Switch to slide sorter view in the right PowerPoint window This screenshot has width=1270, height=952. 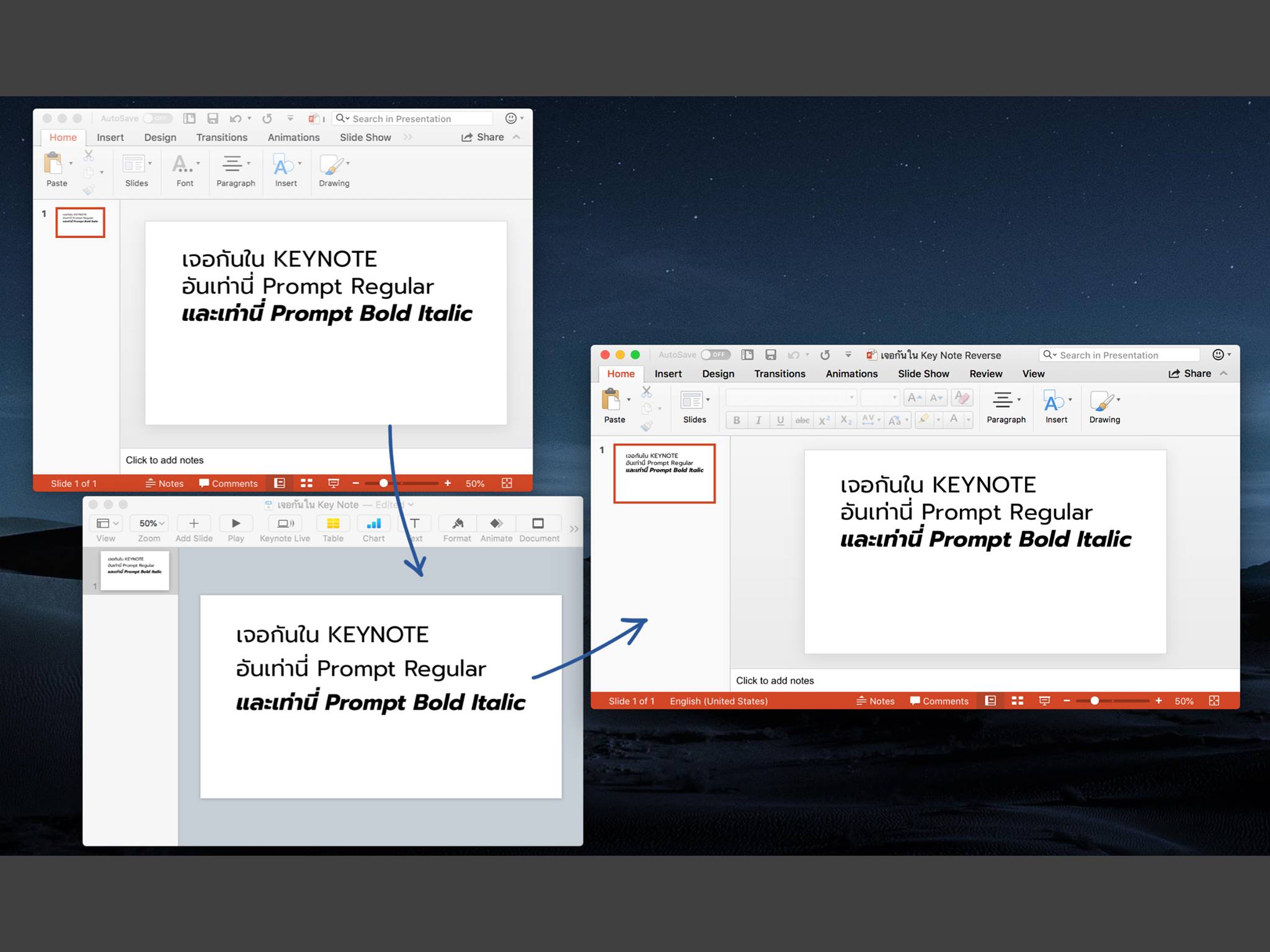[x=1018, y=701]
